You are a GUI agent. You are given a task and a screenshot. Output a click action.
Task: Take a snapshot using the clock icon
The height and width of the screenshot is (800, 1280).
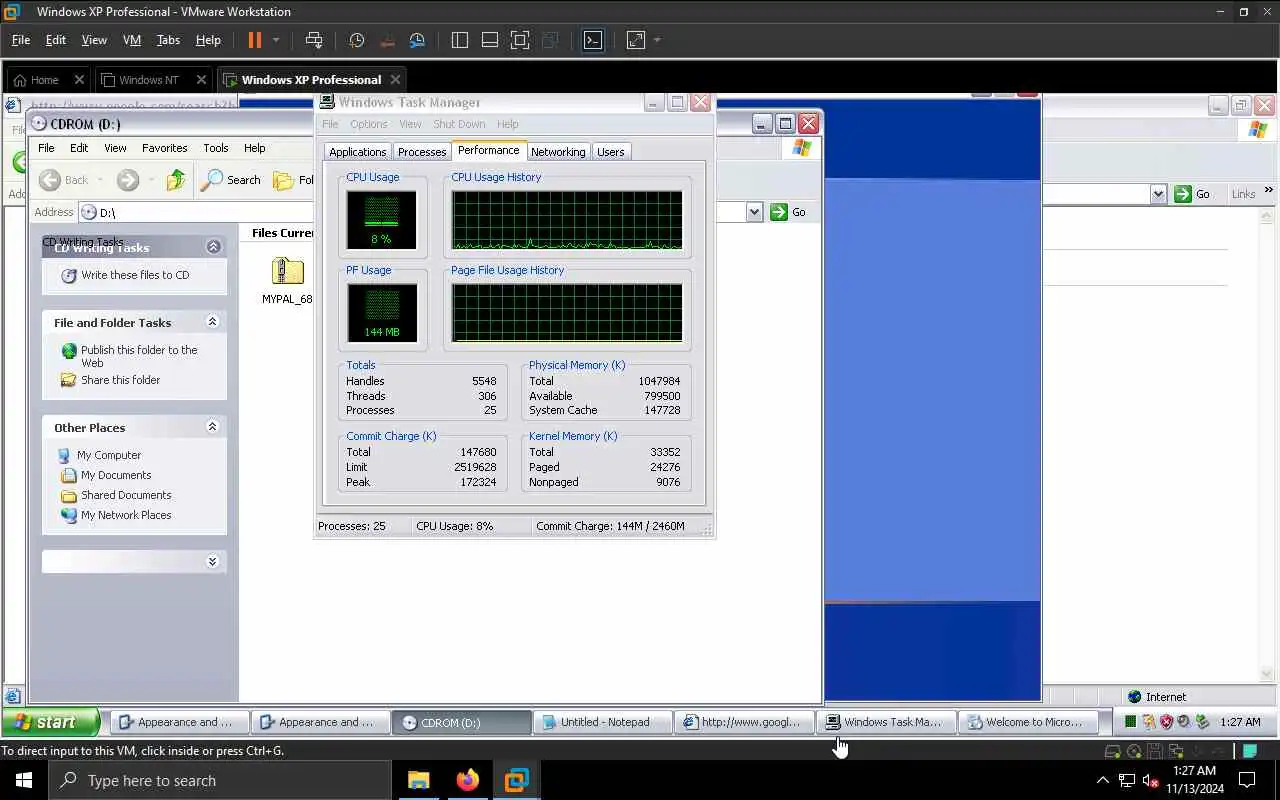[x=357, y=40]
